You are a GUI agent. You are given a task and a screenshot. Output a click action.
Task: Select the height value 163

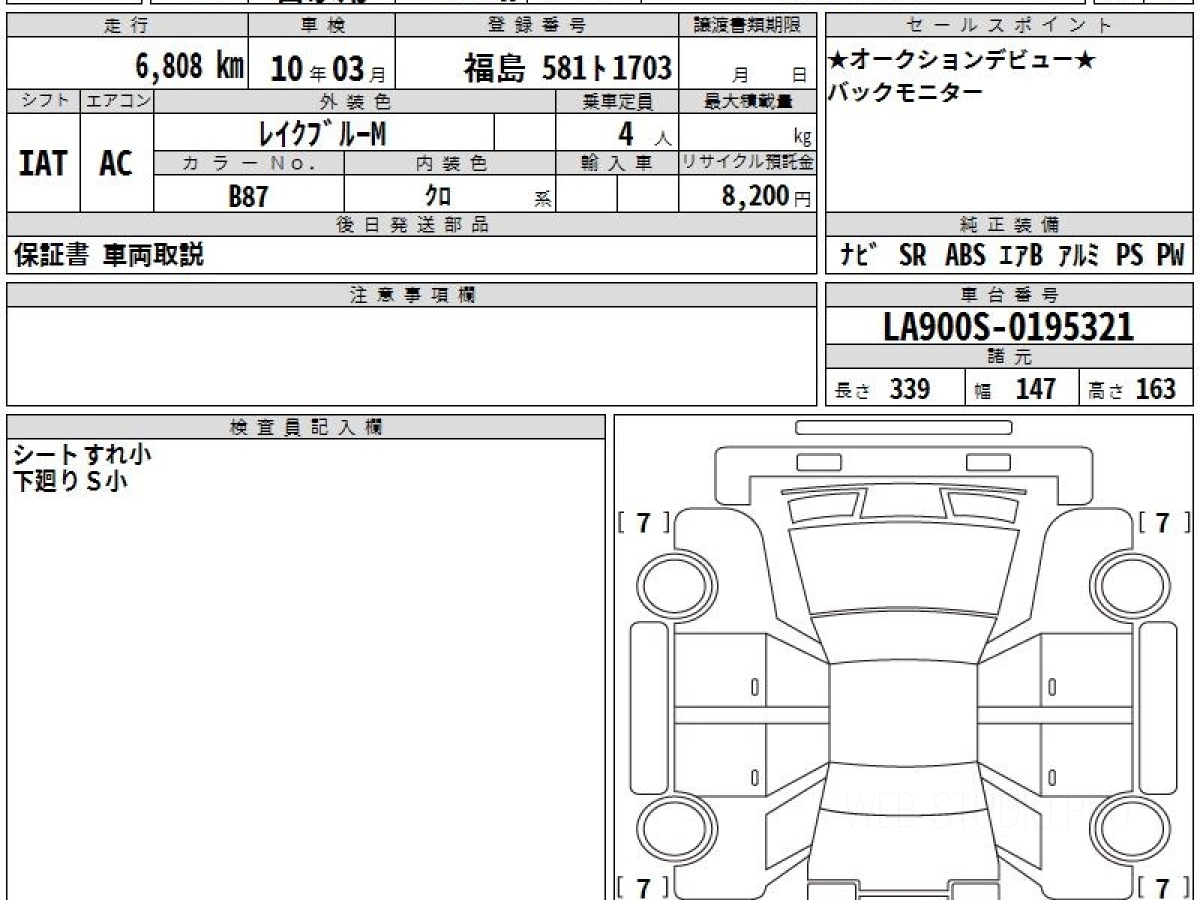(1156, 389)
